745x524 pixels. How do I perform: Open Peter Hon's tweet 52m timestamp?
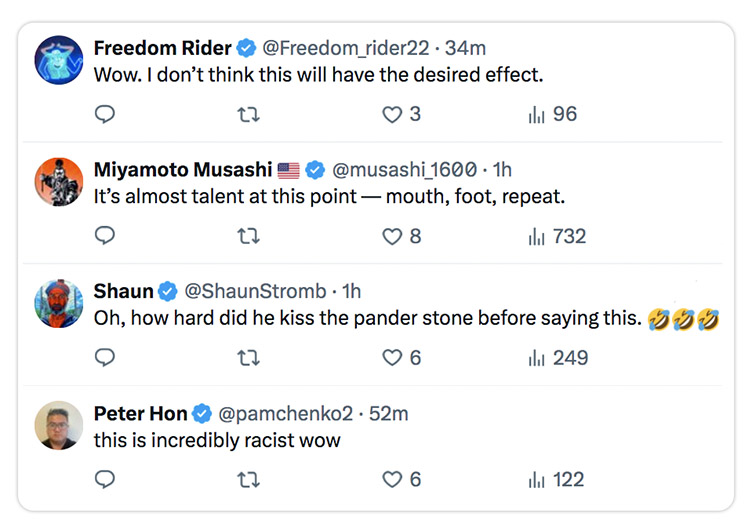388,413
